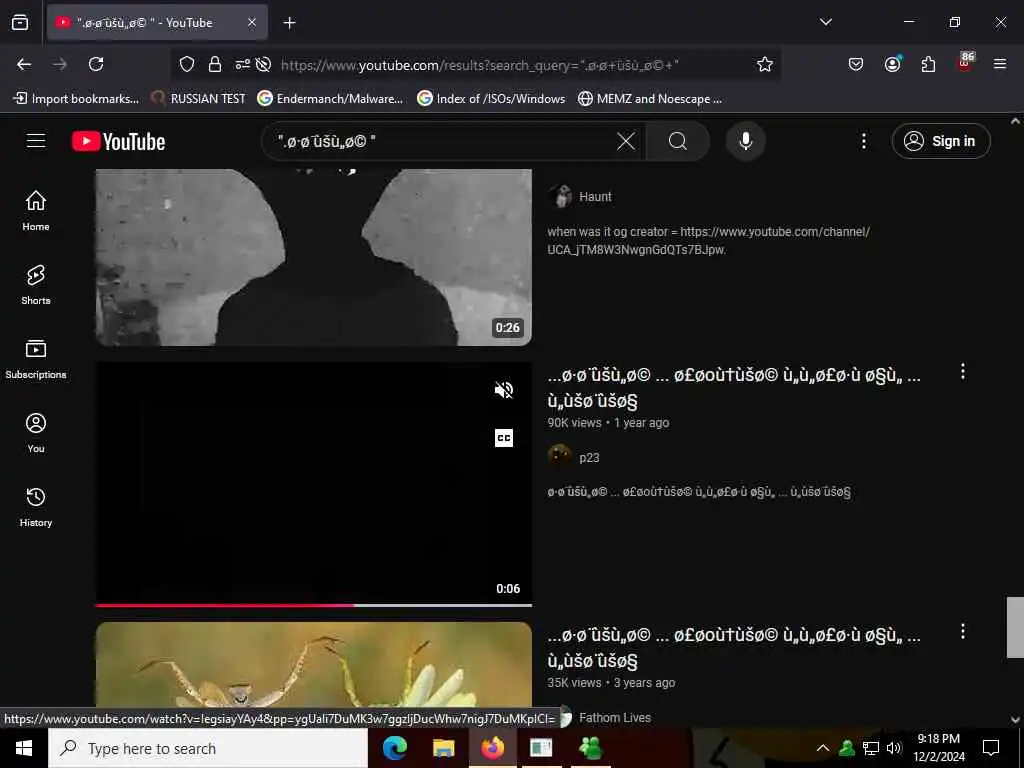
Task: Select the YouTube results tab
Action: pyautogui.click(x=157, y=23)
